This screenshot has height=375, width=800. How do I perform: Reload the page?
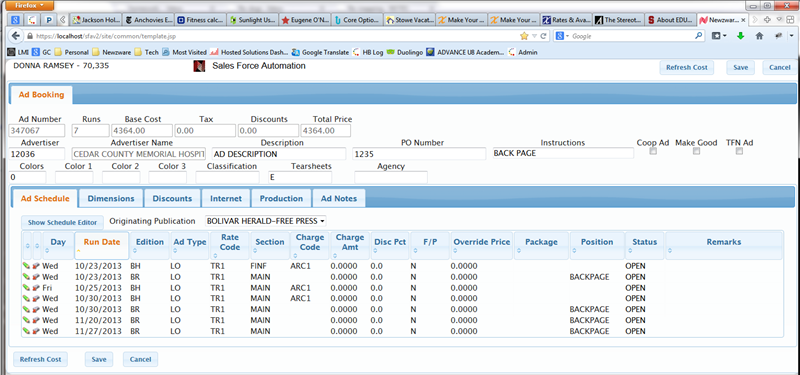[544, 36]
